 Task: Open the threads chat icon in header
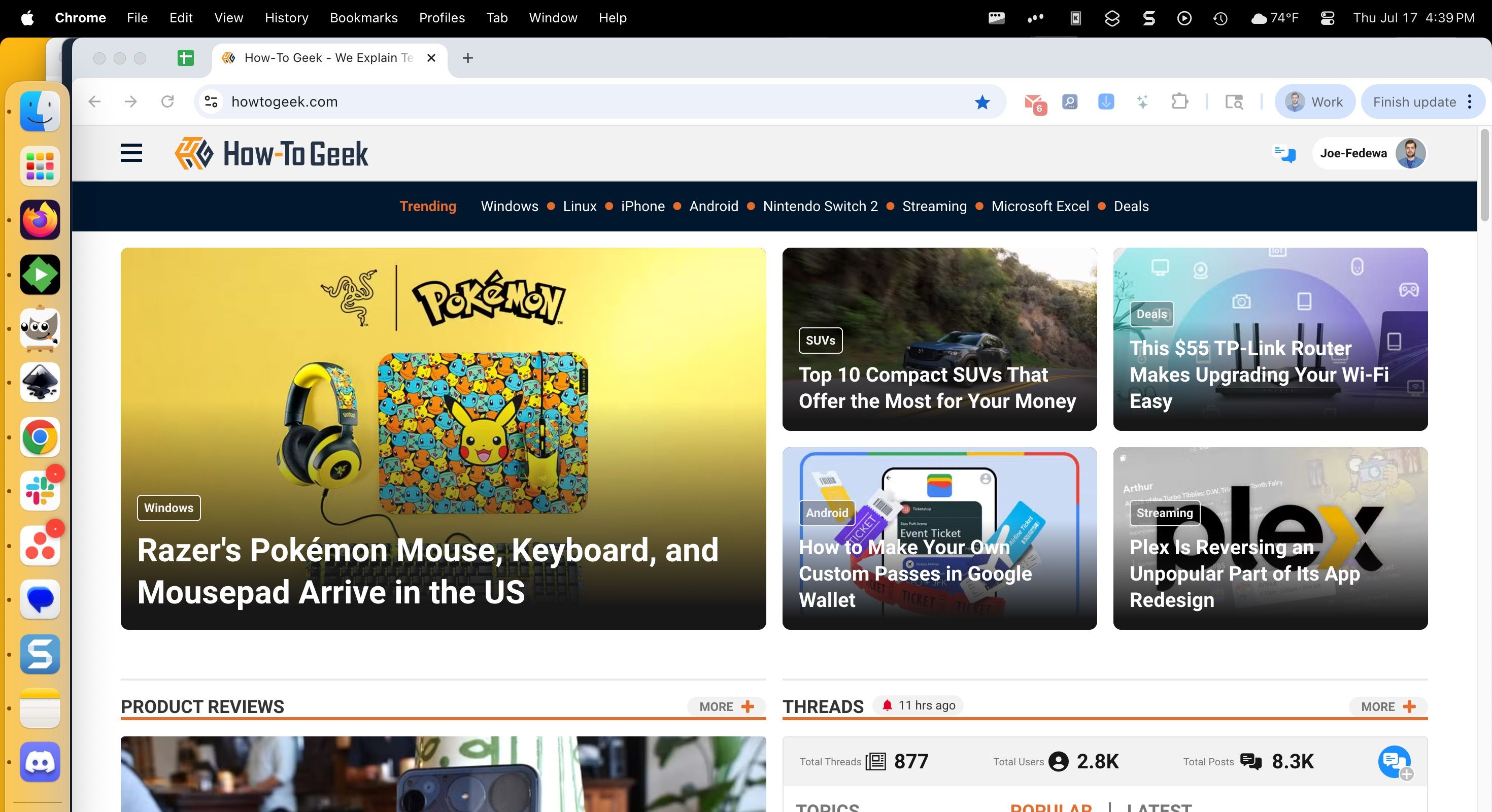pos(1284,153)
